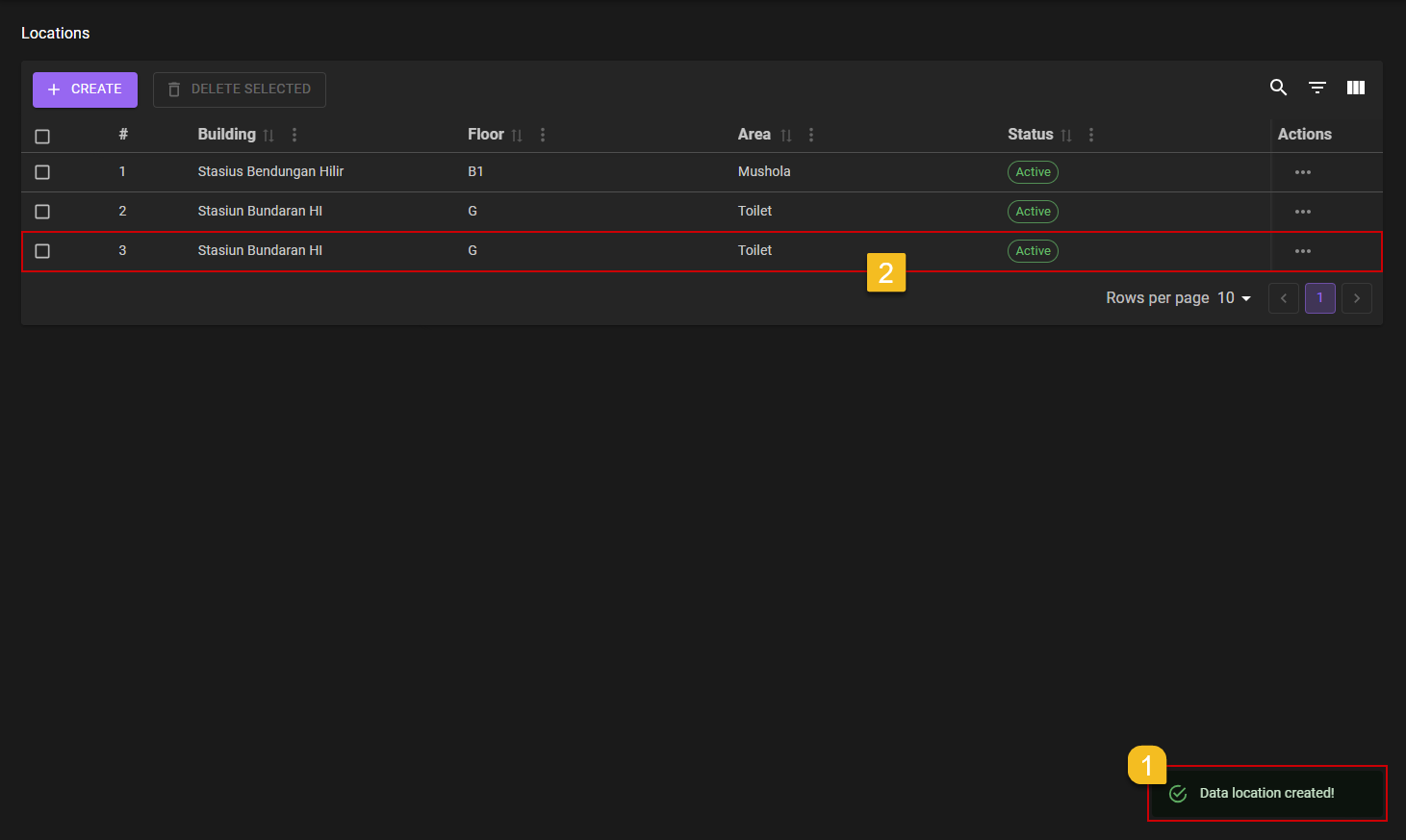This screenshot has height=840, width=1406.
Task: Click the DELETE SELECTED button
Action: (x=240, y=89)
